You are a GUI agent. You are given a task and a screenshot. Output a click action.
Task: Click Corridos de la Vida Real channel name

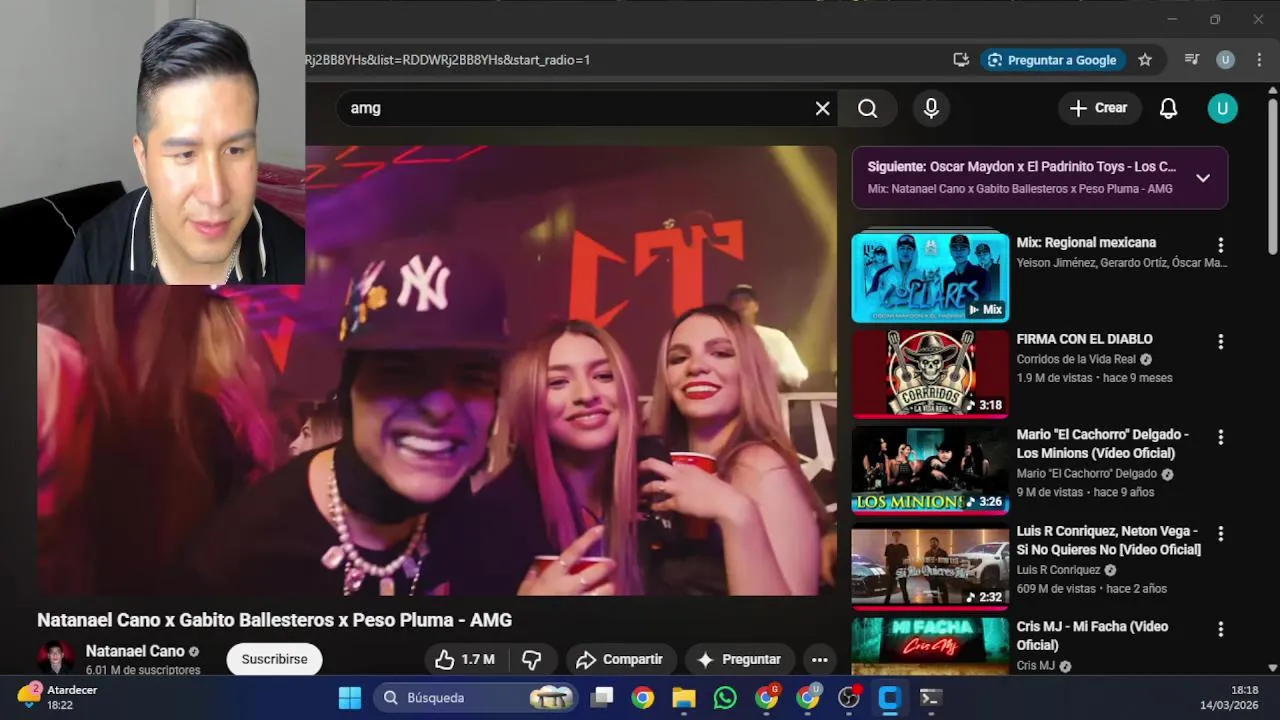pyautogui.click(x=1076, y=359)
